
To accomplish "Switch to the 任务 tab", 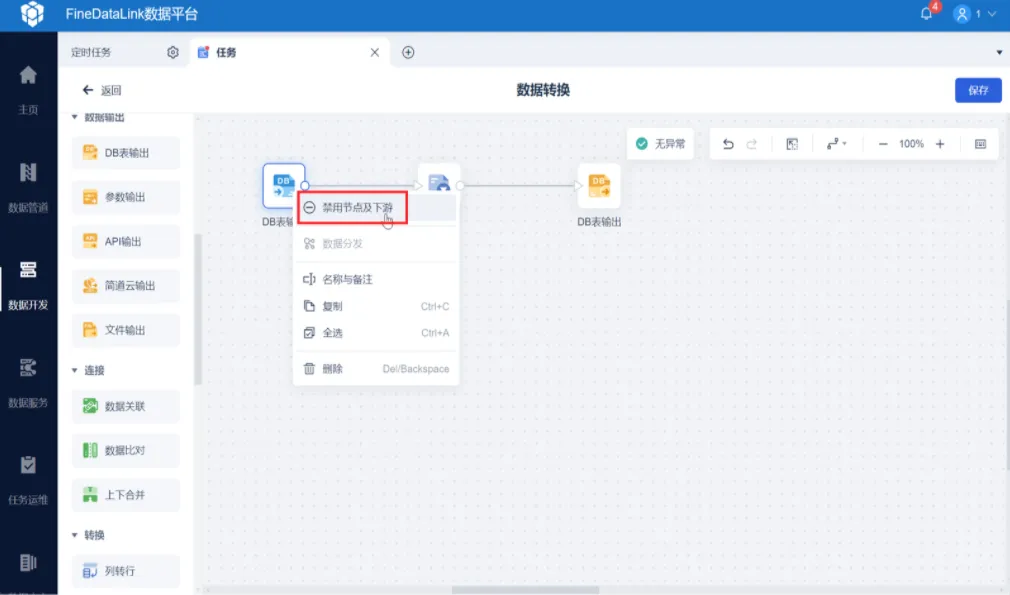I will (x=225, y=52).
